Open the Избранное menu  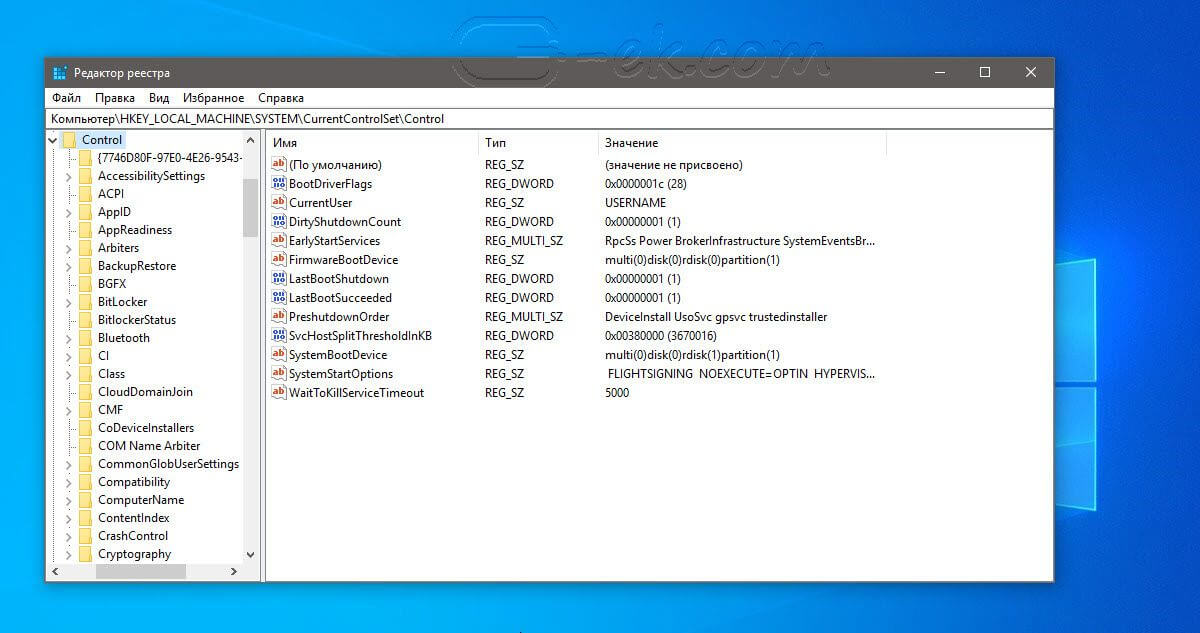pyautogui.click(x=213, y=98)
